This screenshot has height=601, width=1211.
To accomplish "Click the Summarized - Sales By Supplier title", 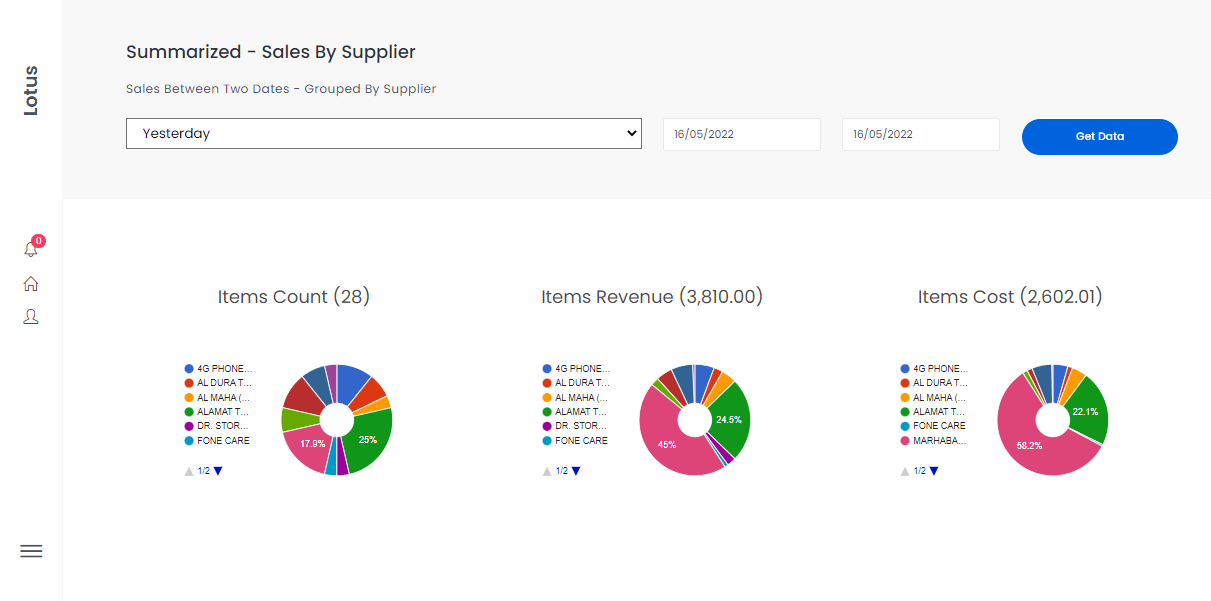I will [x=271, y=52].
